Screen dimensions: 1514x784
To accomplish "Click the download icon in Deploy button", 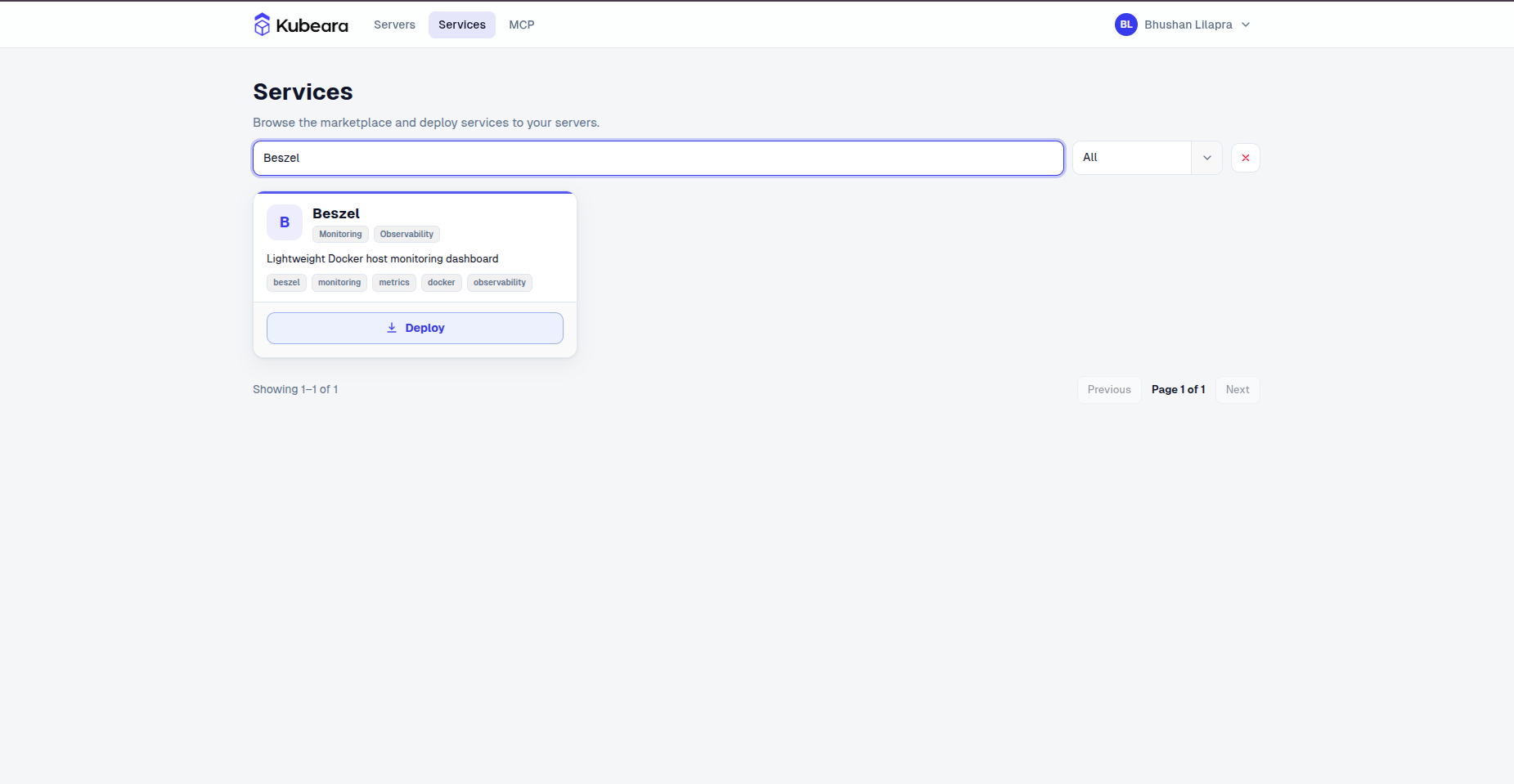I will pos(392,328).
